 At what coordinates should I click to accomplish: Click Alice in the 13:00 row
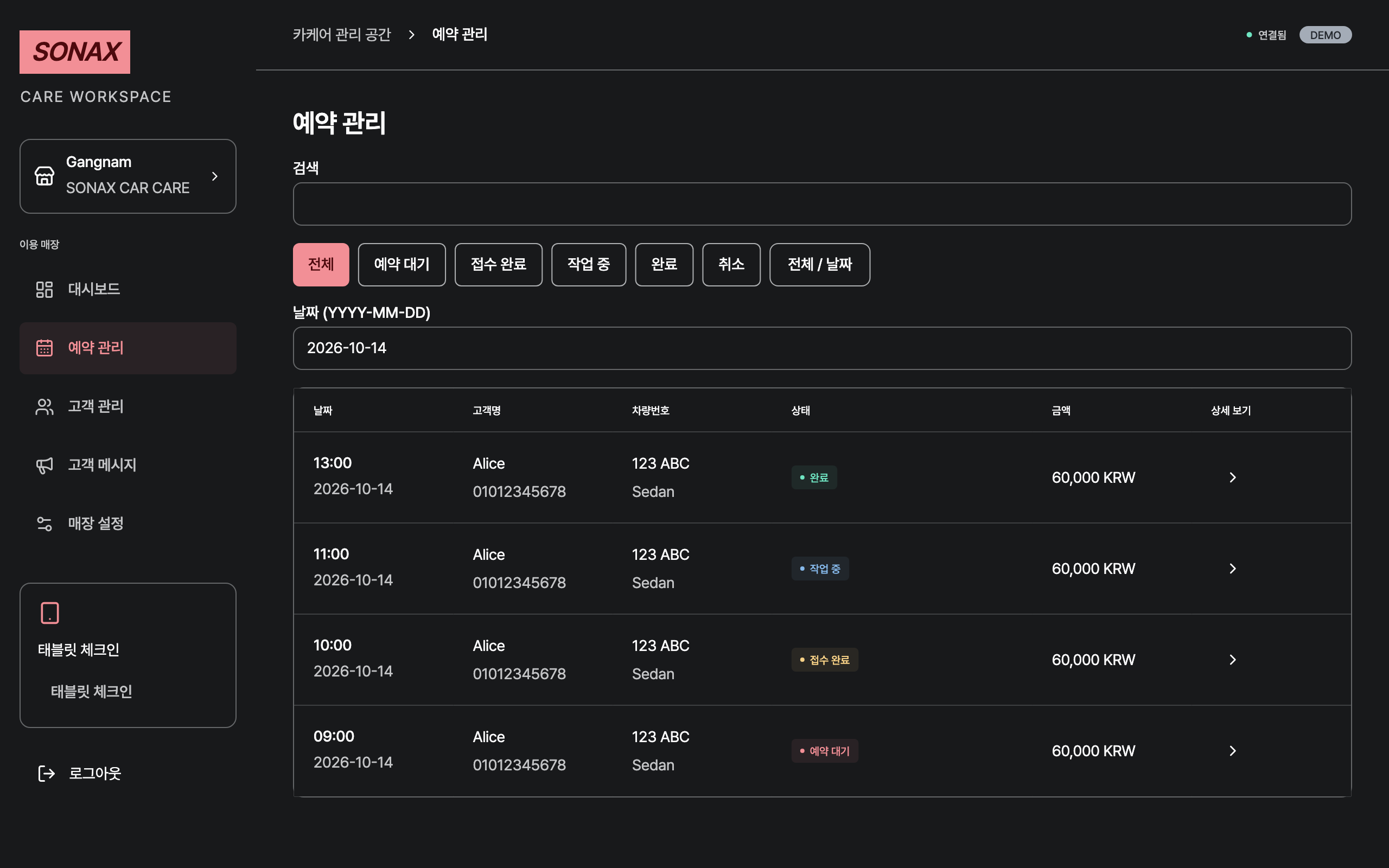pos(488,463)
